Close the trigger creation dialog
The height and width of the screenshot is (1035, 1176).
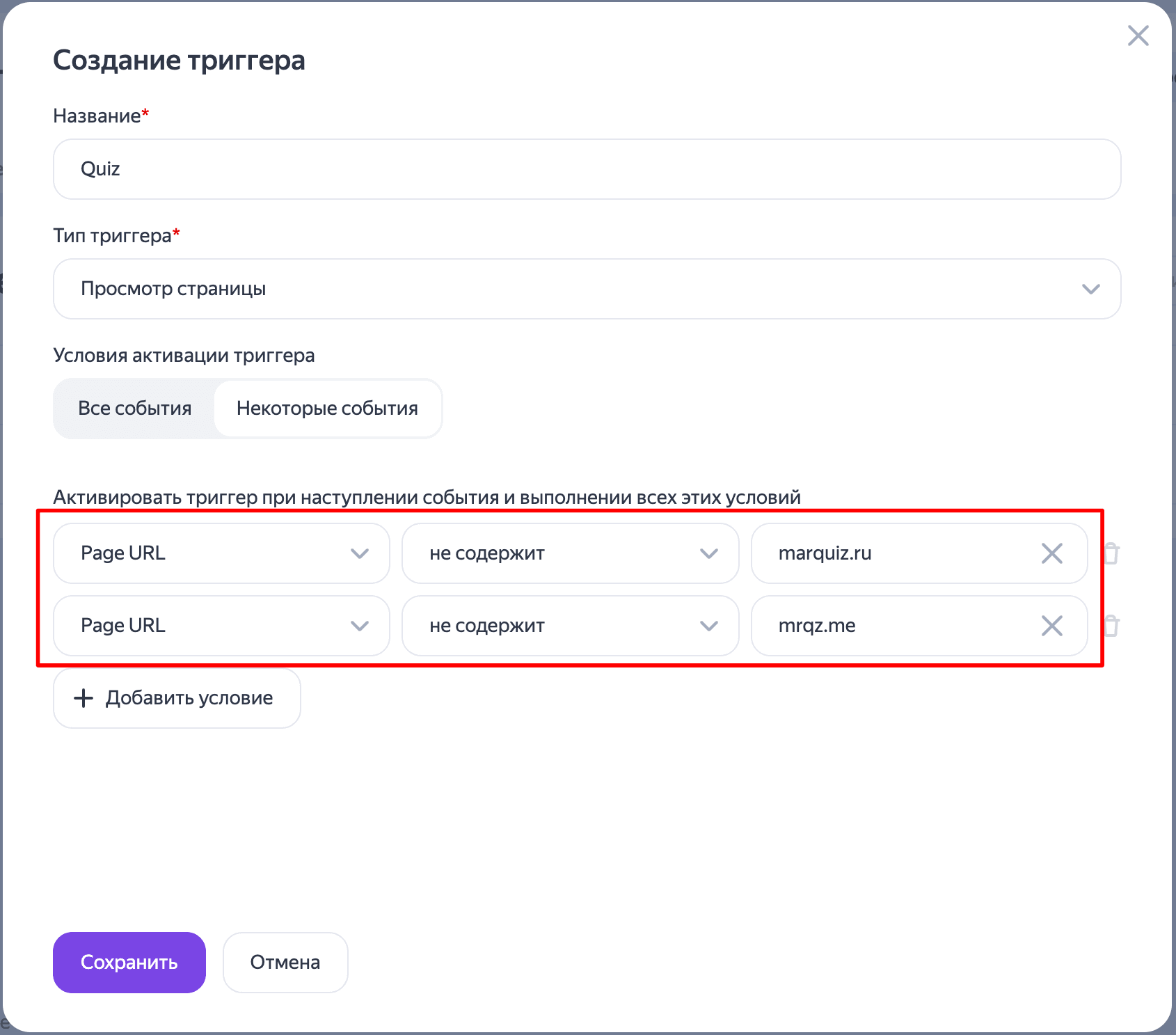click(1138, 35)
